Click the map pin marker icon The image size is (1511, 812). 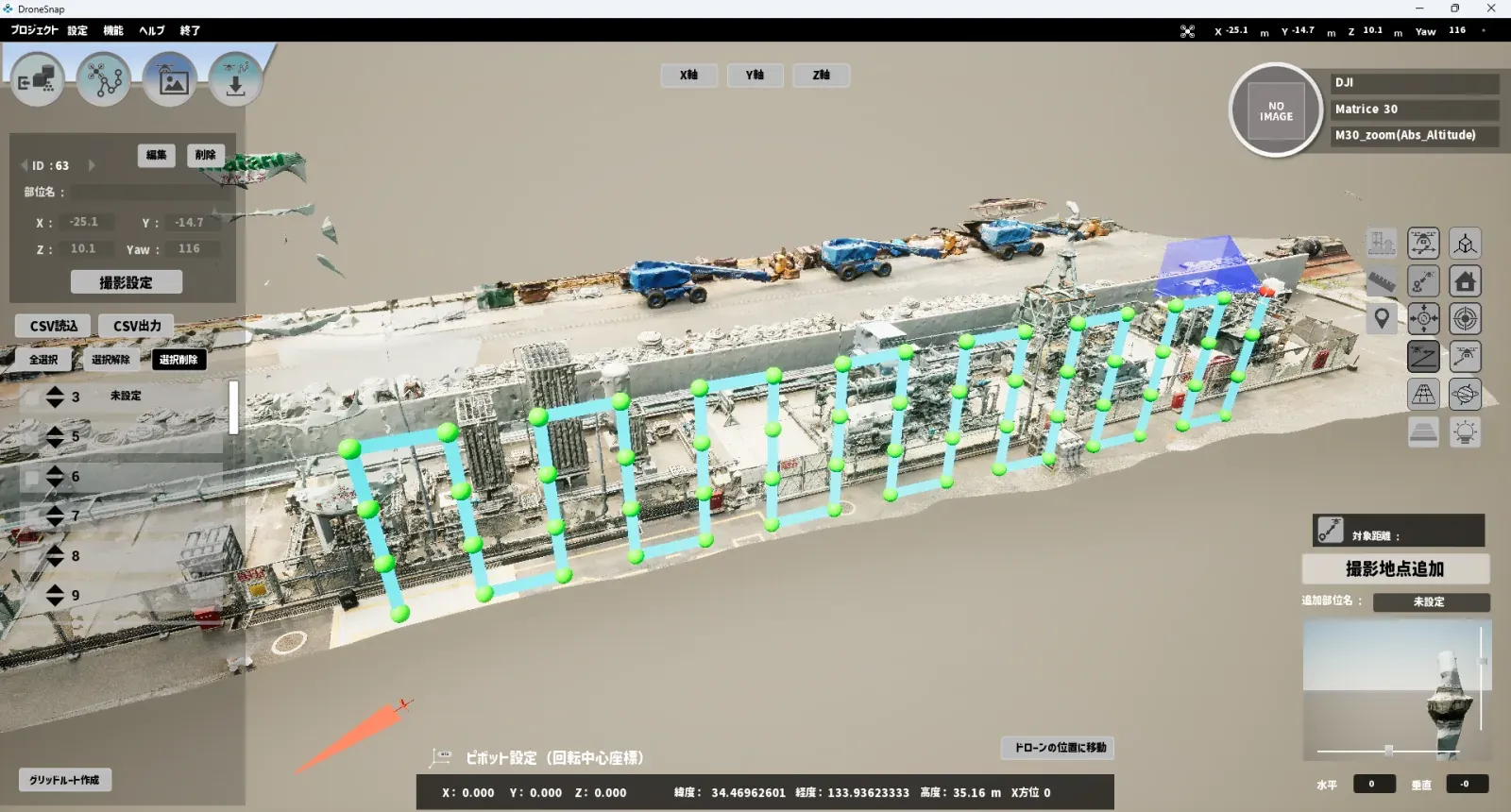(1382, 319)
